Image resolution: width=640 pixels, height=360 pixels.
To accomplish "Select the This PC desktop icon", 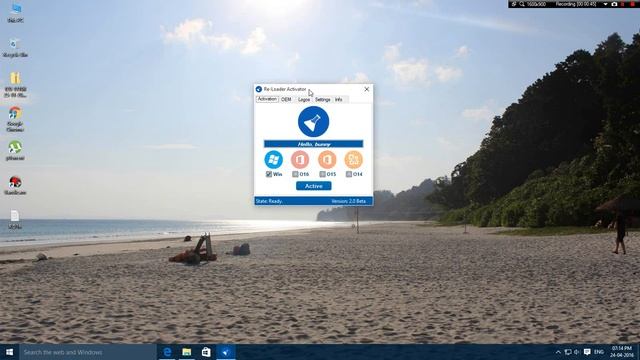I will (16, 12).
